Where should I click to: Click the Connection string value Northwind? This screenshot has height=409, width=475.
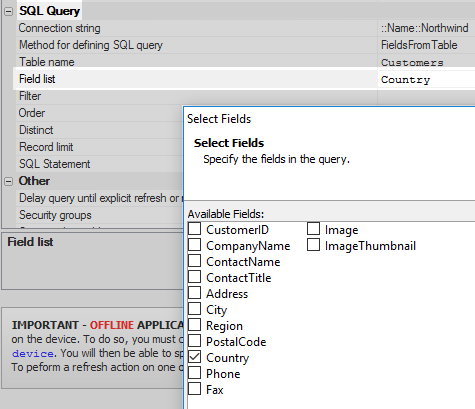(425, 28)
